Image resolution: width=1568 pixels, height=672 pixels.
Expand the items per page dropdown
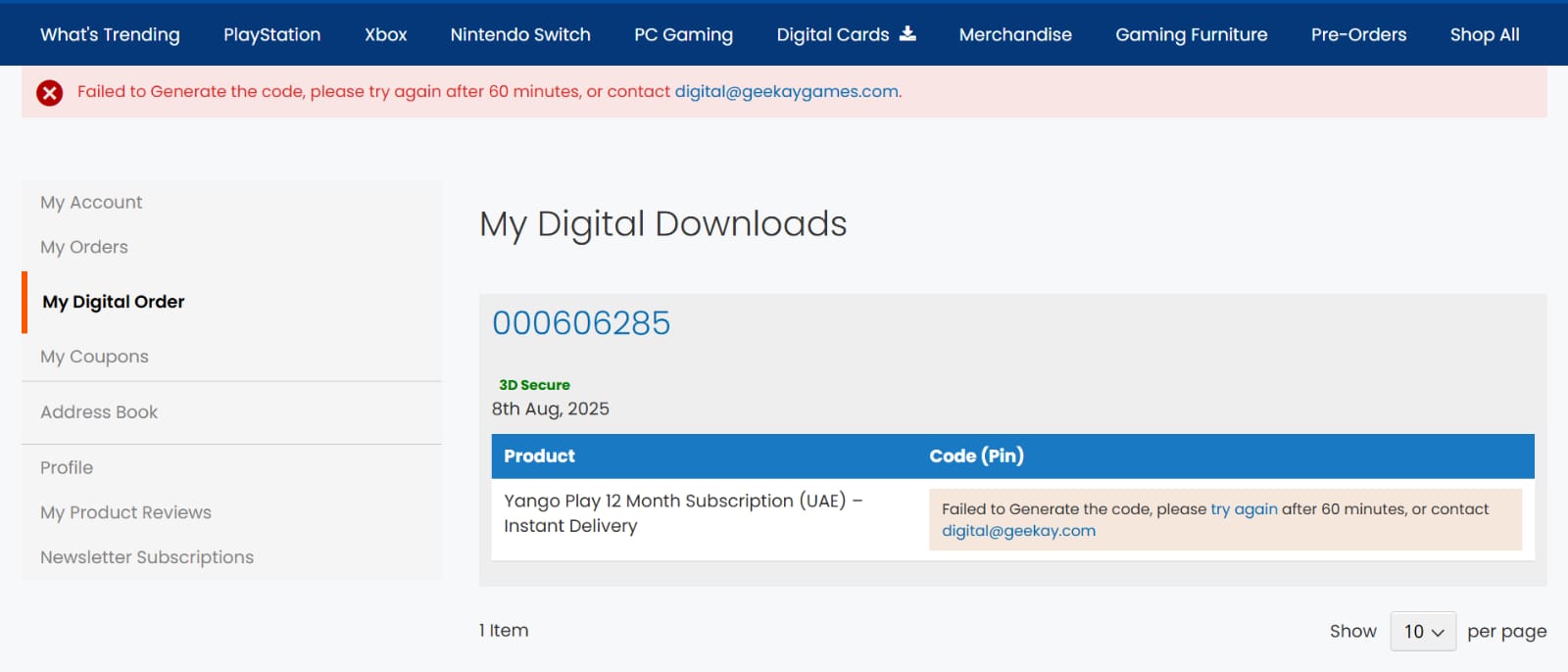pos(1423,632)
